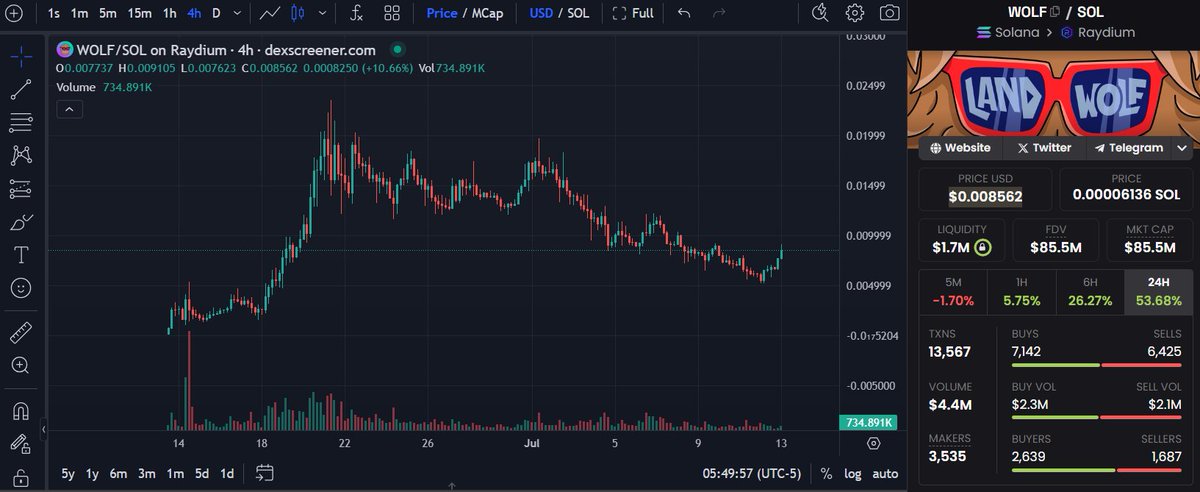Switch quote currency to SOL
Image resolution: width=1200 pixels, height=492 pixels.
pos(580,13)
